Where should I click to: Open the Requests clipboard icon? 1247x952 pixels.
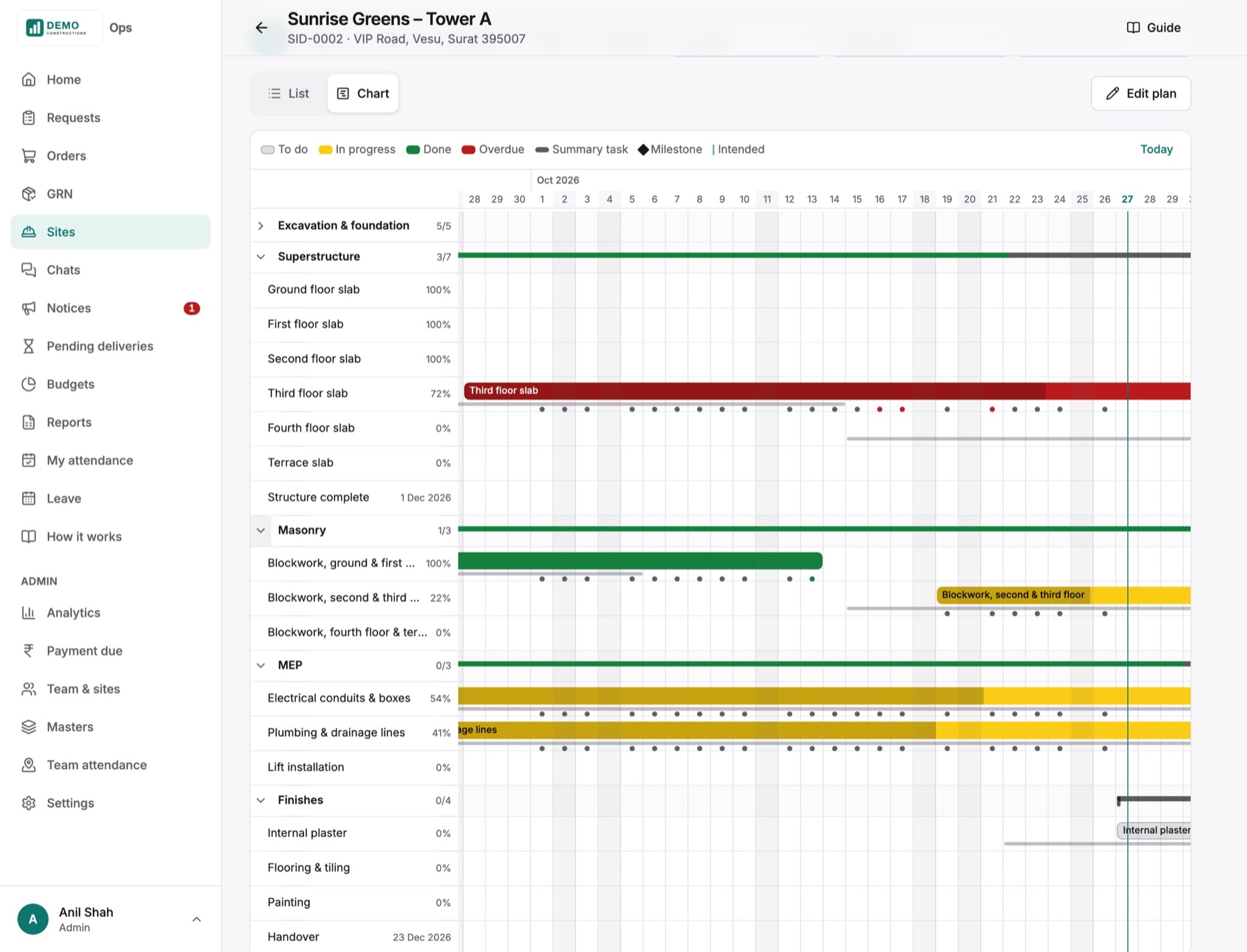click(28, 118)
